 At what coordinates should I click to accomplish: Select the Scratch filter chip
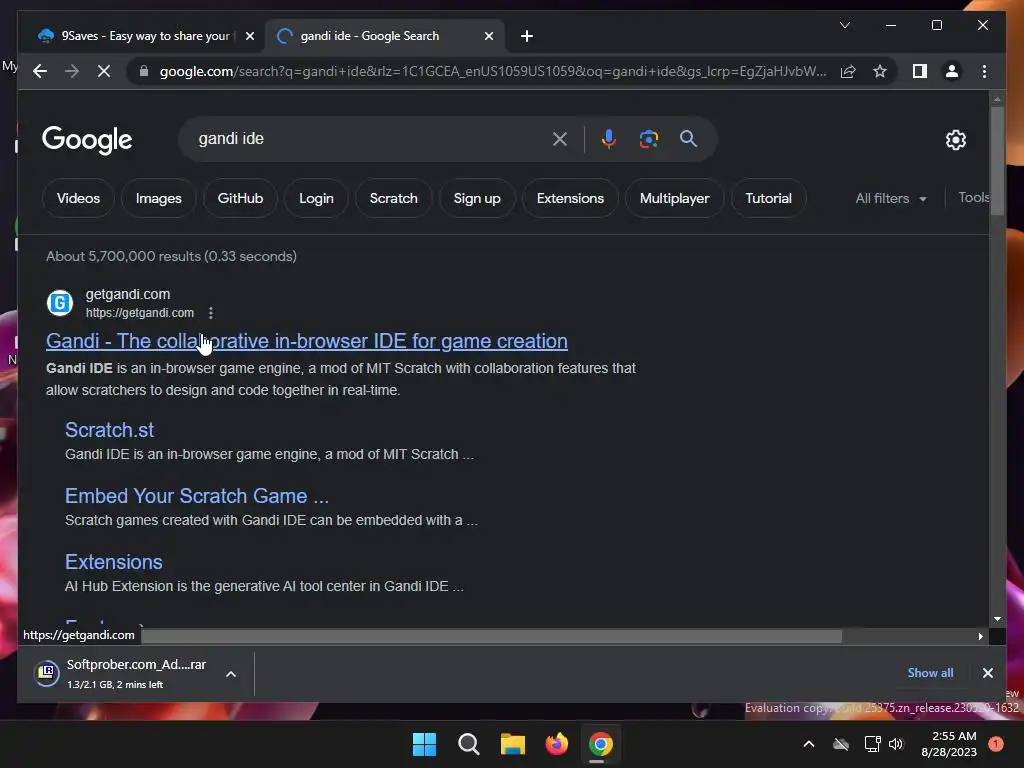tap(393, 199)
